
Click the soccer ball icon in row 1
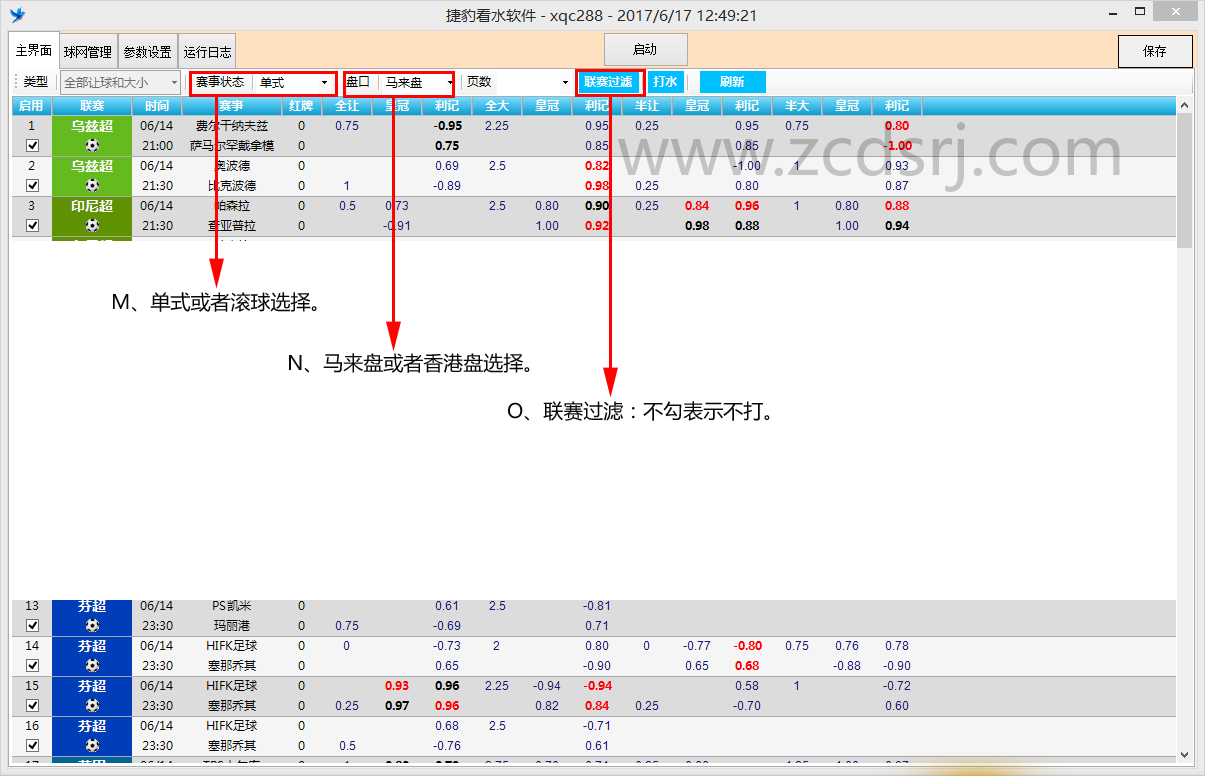pyautogui.click(x=92, y=145)
